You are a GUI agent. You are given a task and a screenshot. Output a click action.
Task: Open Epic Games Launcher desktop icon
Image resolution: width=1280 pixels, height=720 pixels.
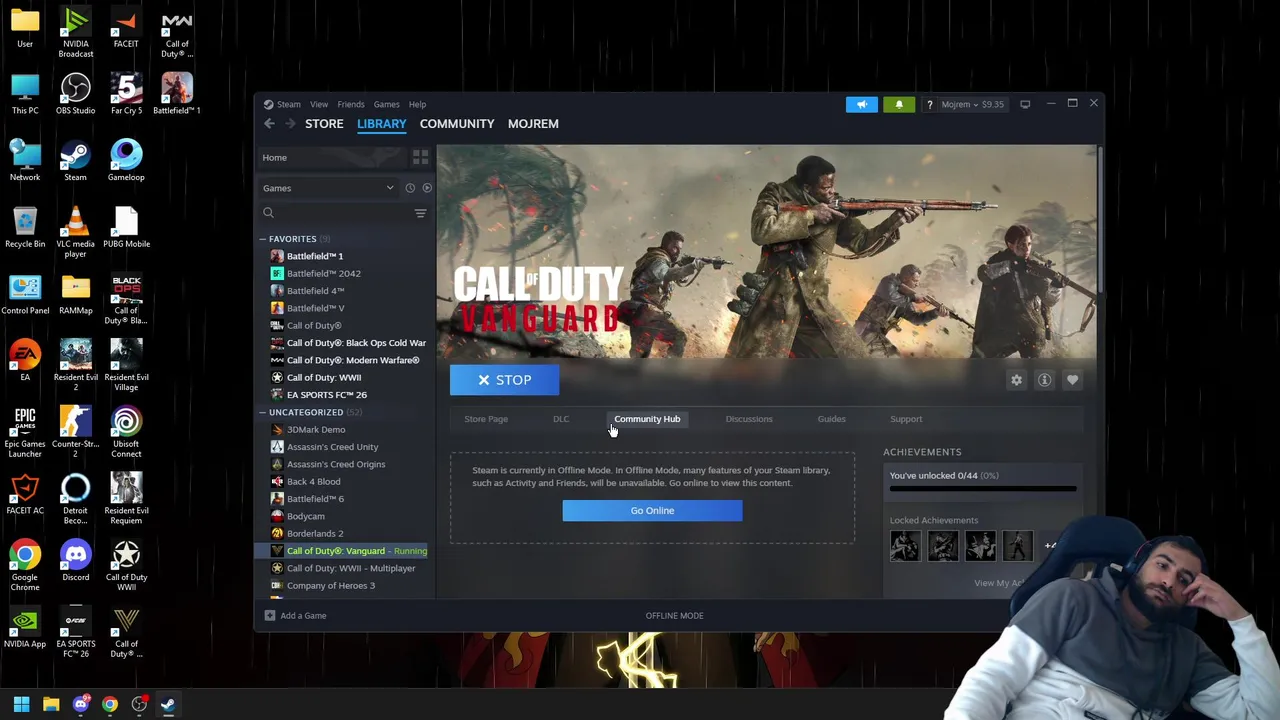click(x=25, y=432)
